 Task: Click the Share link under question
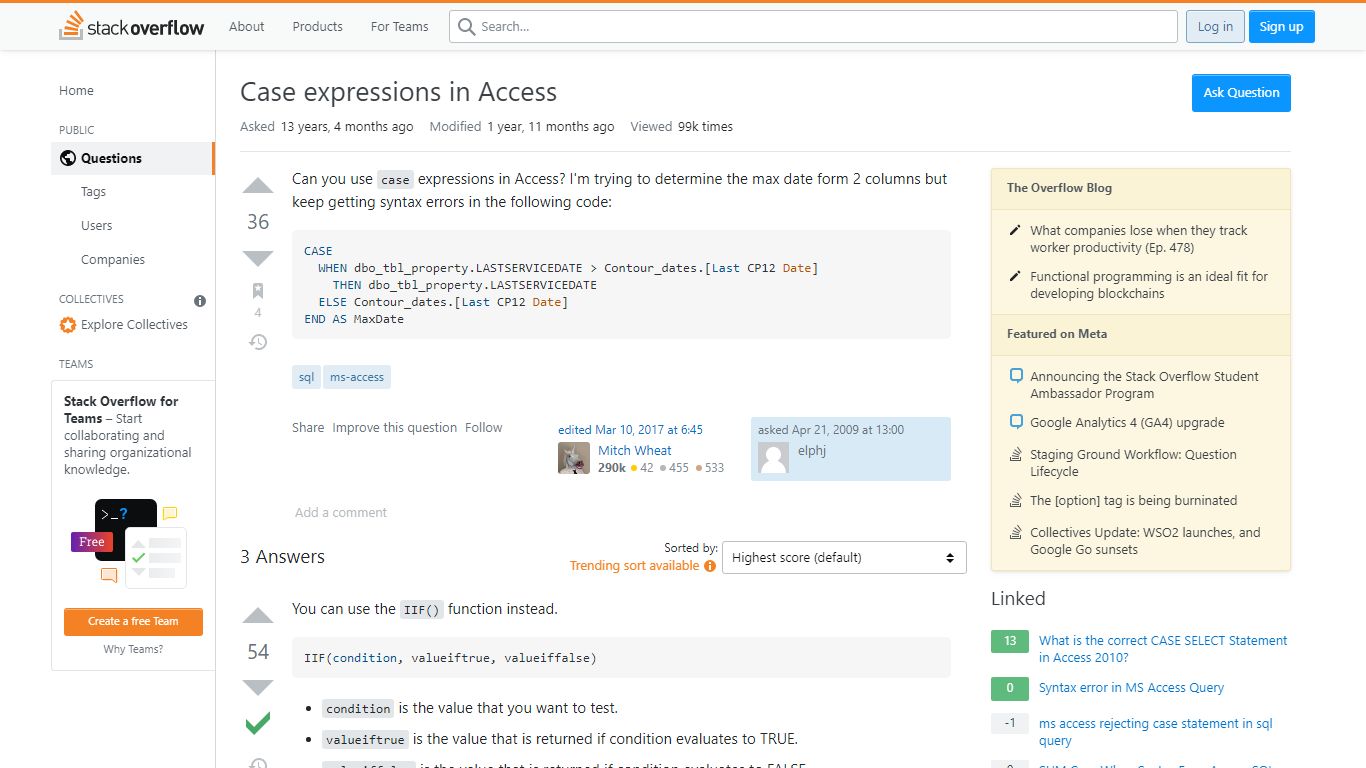308,428
